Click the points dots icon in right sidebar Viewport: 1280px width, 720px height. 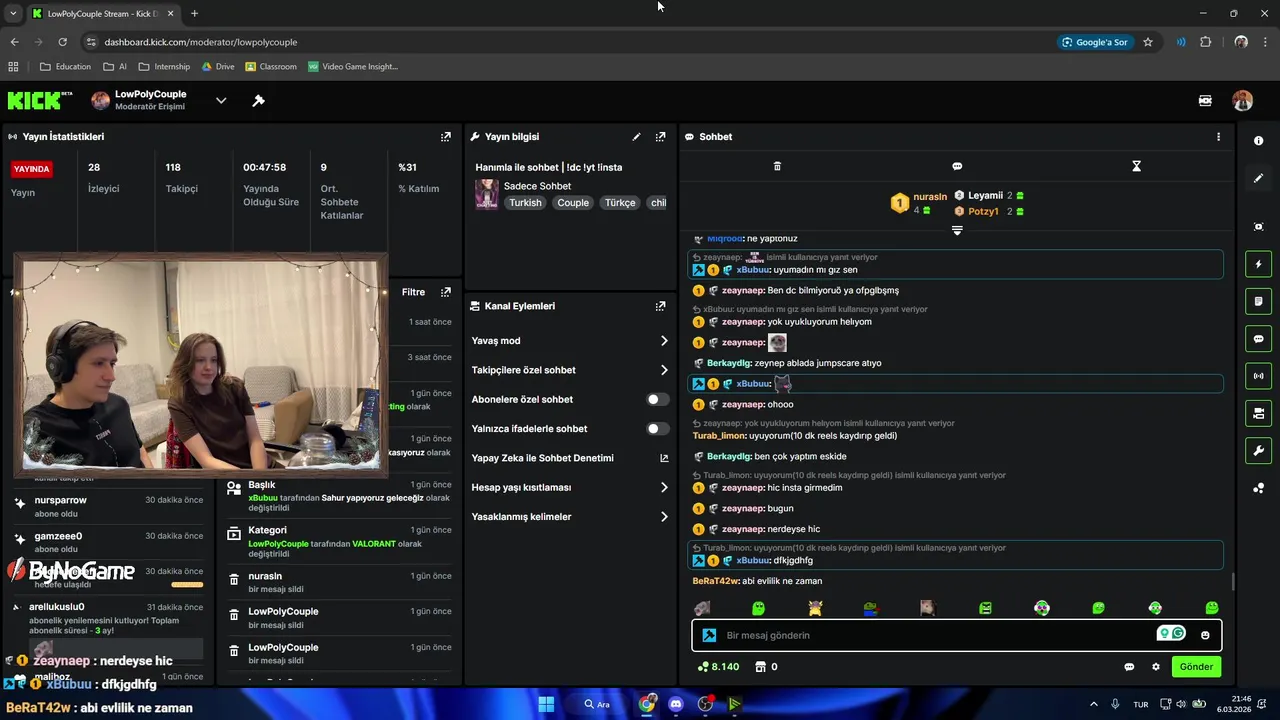1258,488
